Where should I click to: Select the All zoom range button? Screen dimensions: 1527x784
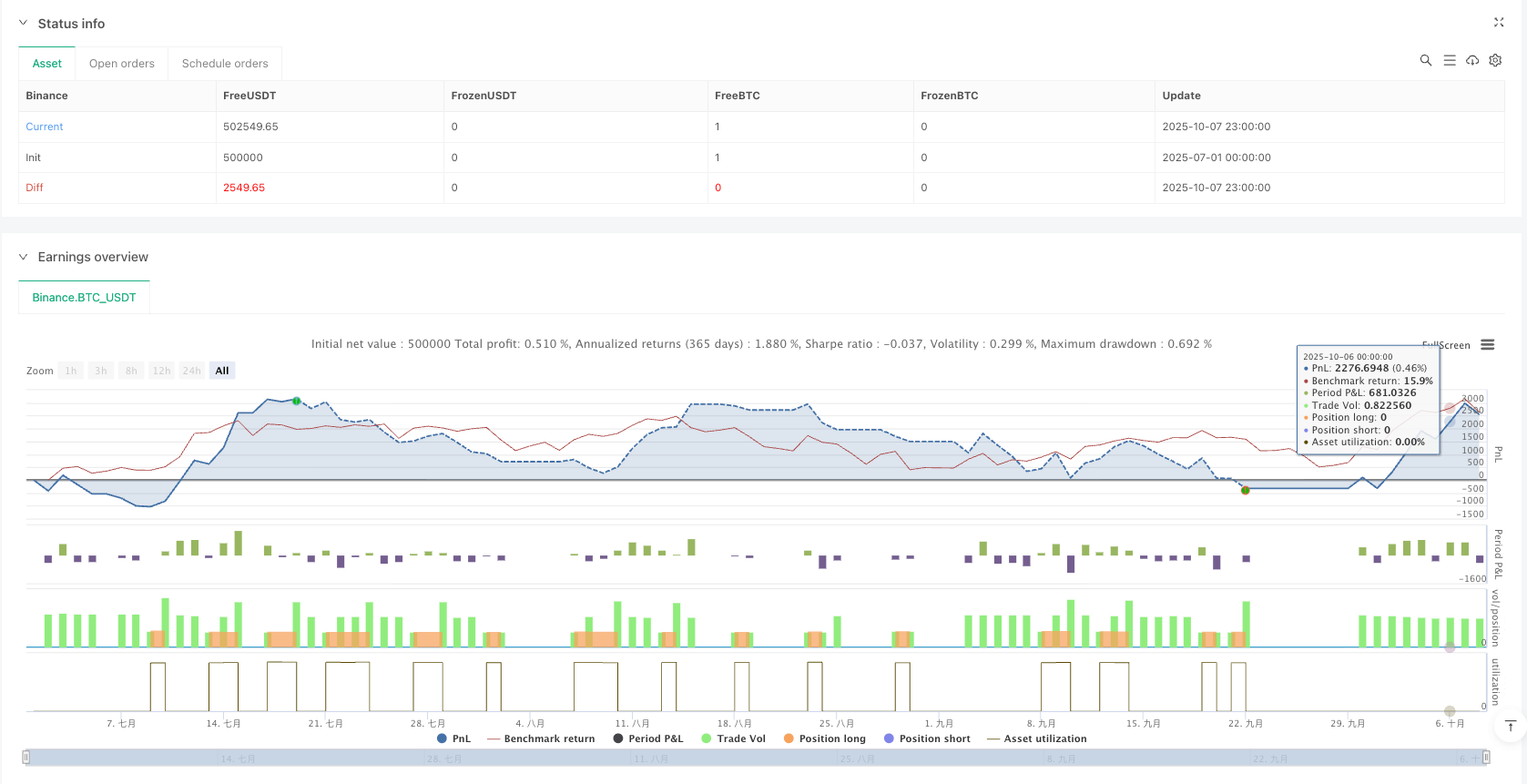pos(222,371)
